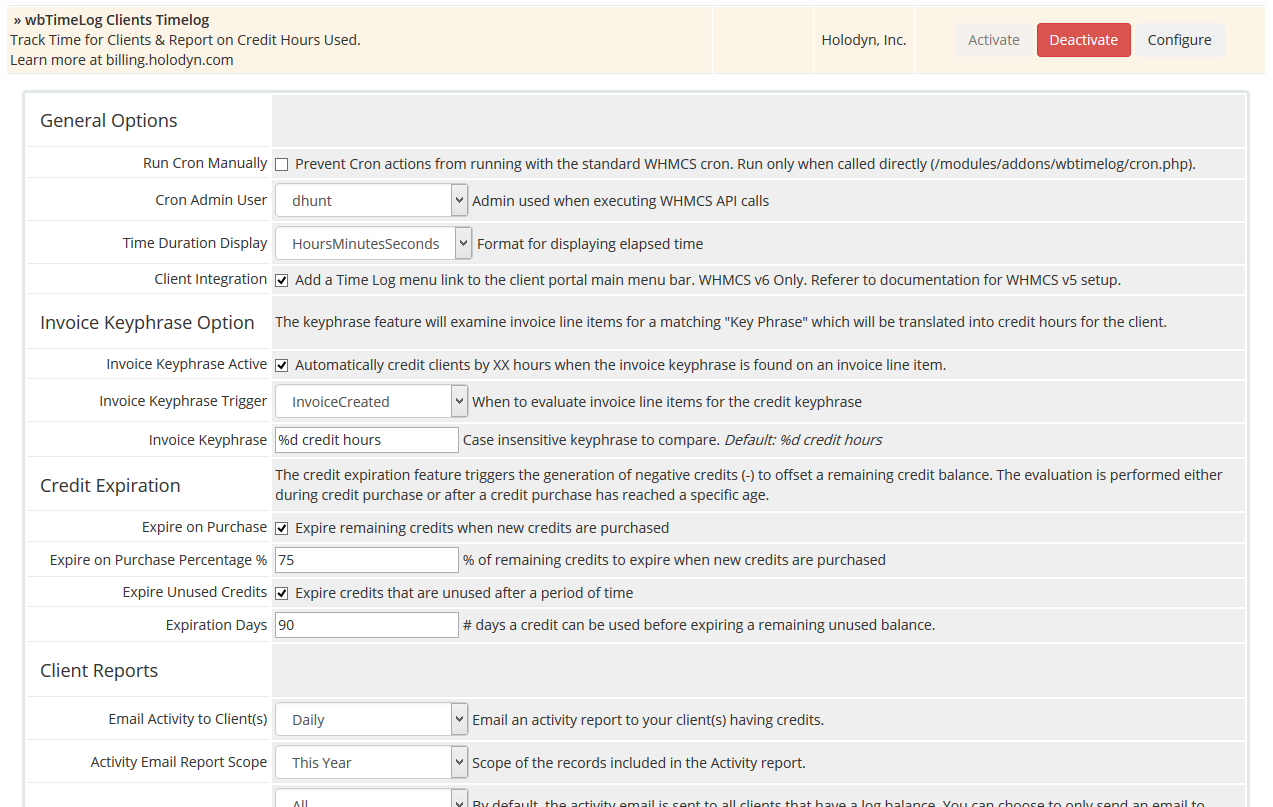Click the 'Cron Admin User' label
The height and width of the screenshot is (807, 1273).
click(211, 200)
